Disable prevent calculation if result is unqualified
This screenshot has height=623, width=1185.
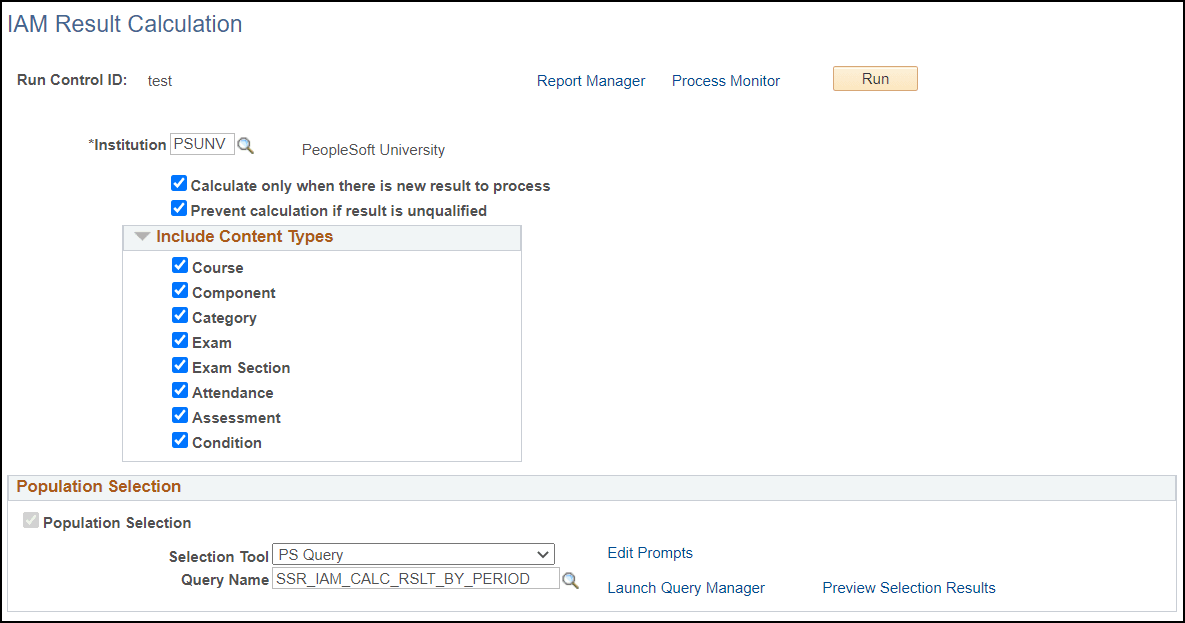click(x=178, y=208)
